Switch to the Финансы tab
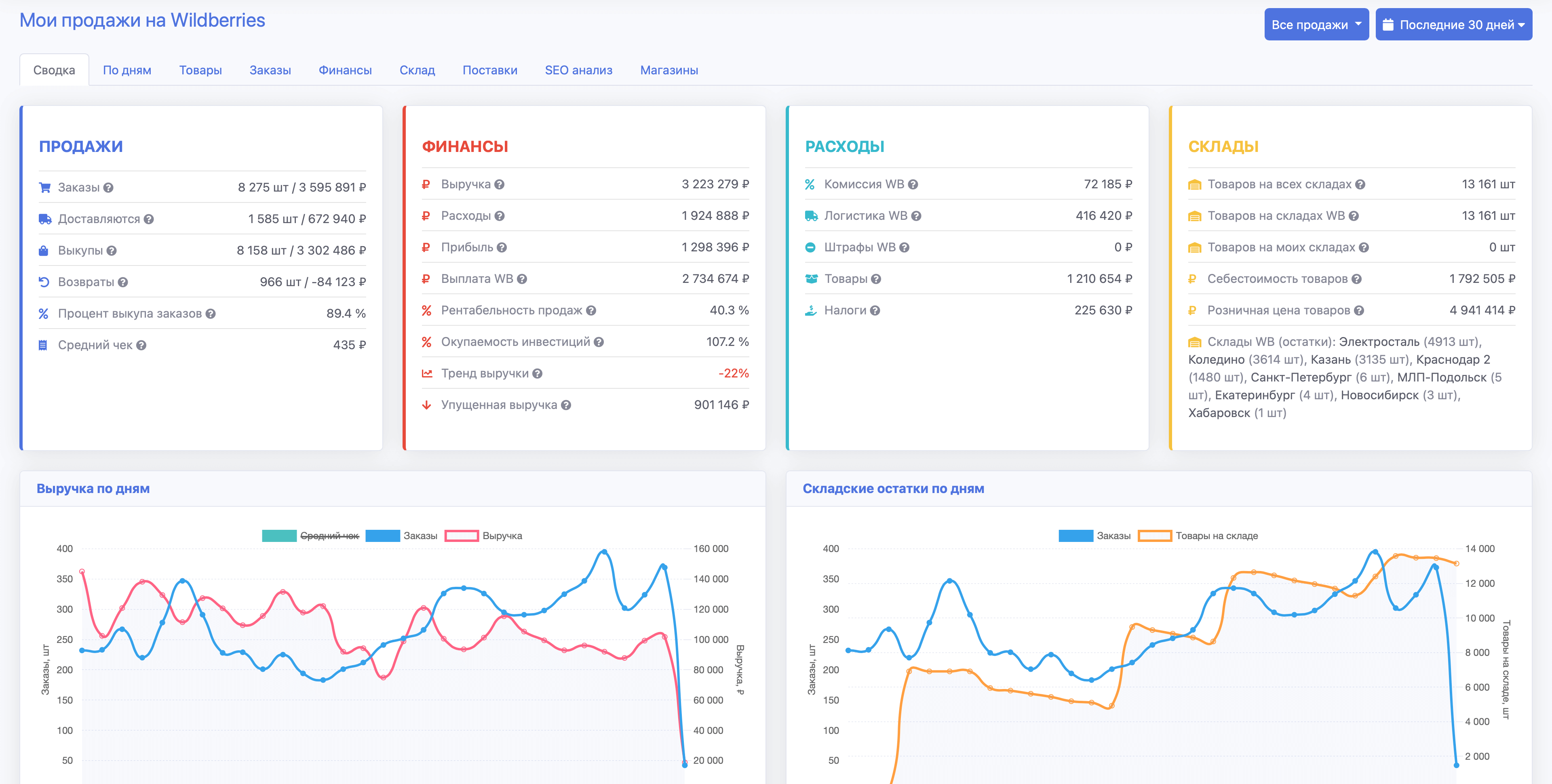Viewport: 1552px width, 784px height. [x=346, y=70]
